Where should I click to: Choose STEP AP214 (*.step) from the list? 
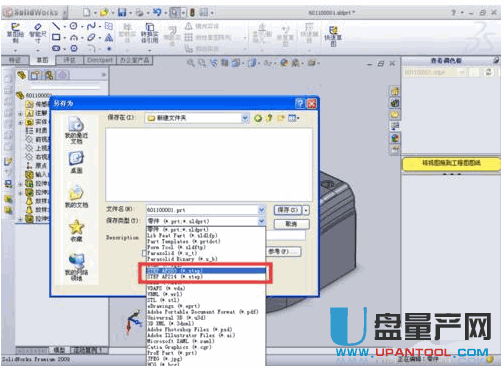click(175, 277)
